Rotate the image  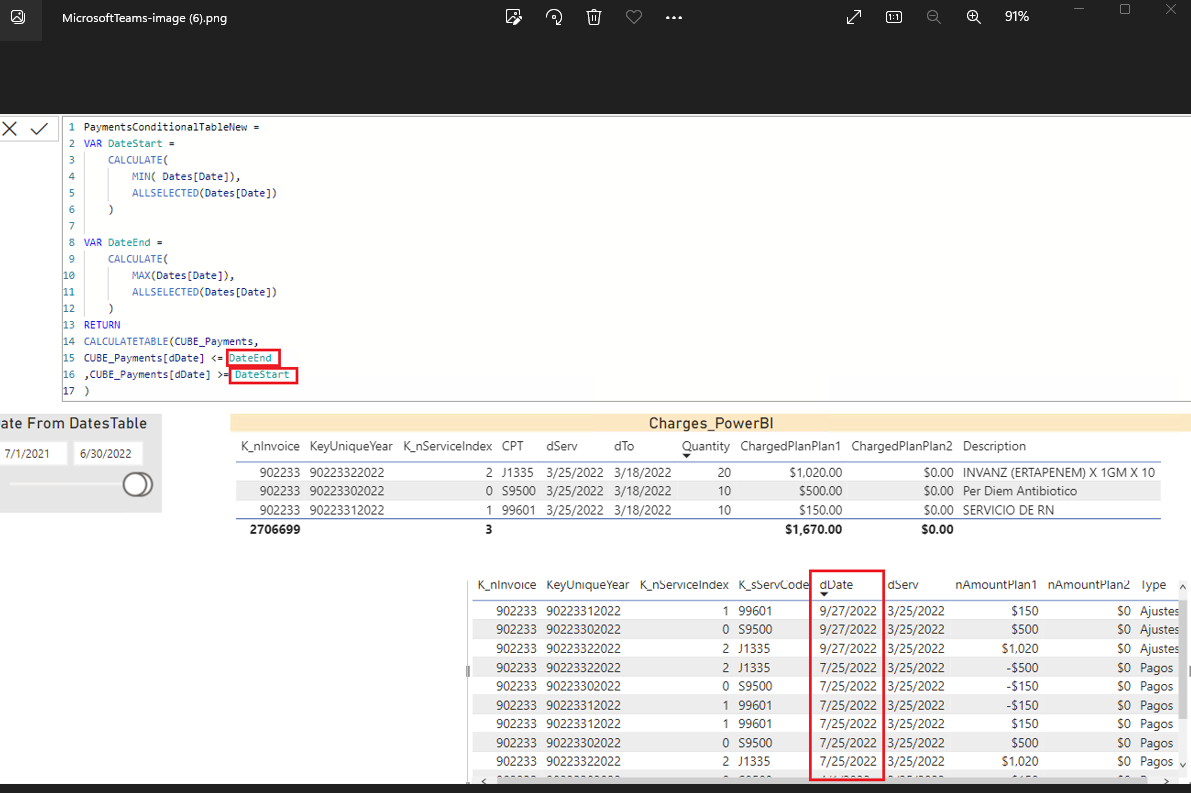click(554, 17)
